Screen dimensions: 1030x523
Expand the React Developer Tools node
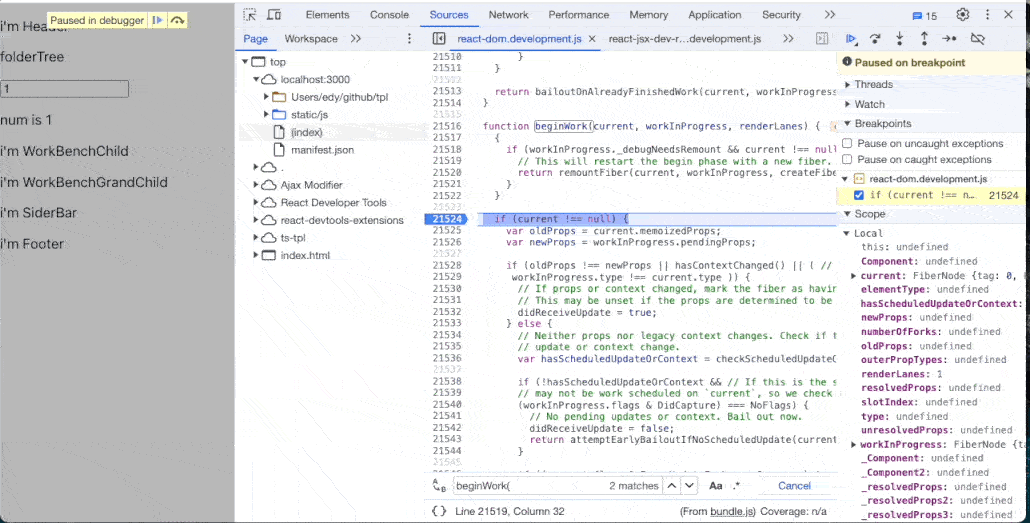click(x=256, y=202)
